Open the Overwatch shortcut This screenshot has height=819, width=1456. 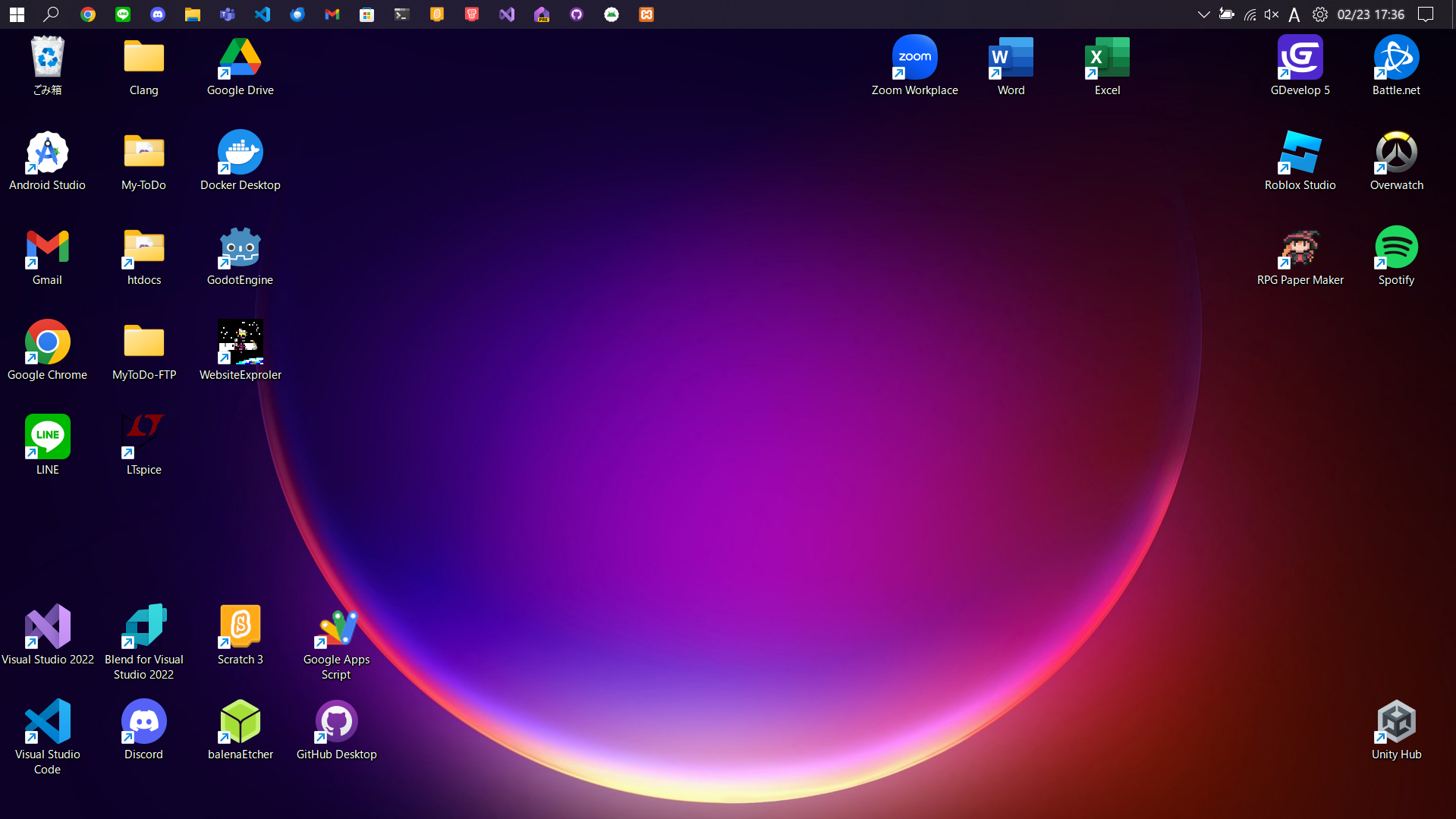point(1396,161)
